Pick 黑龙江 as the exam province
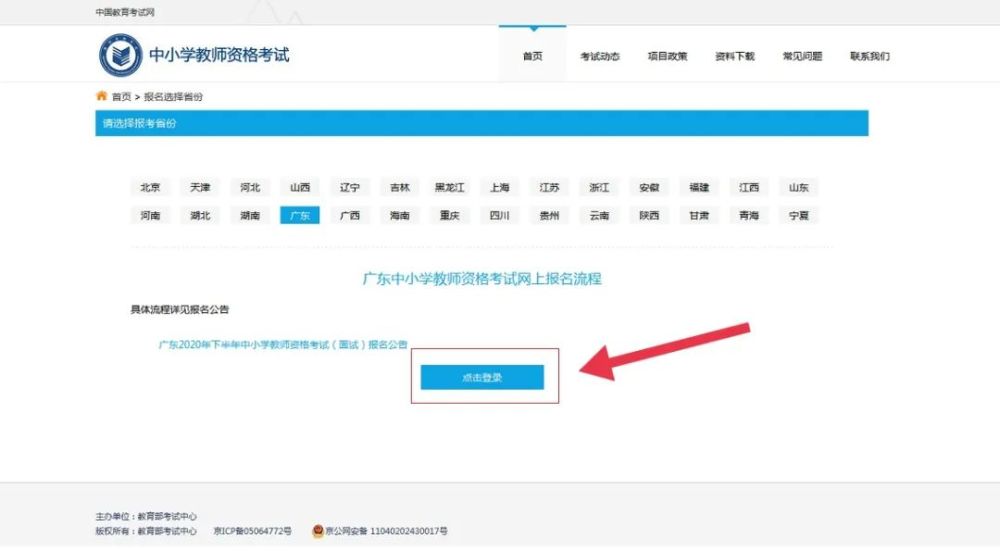1000x551 pixels. (449, 187)
